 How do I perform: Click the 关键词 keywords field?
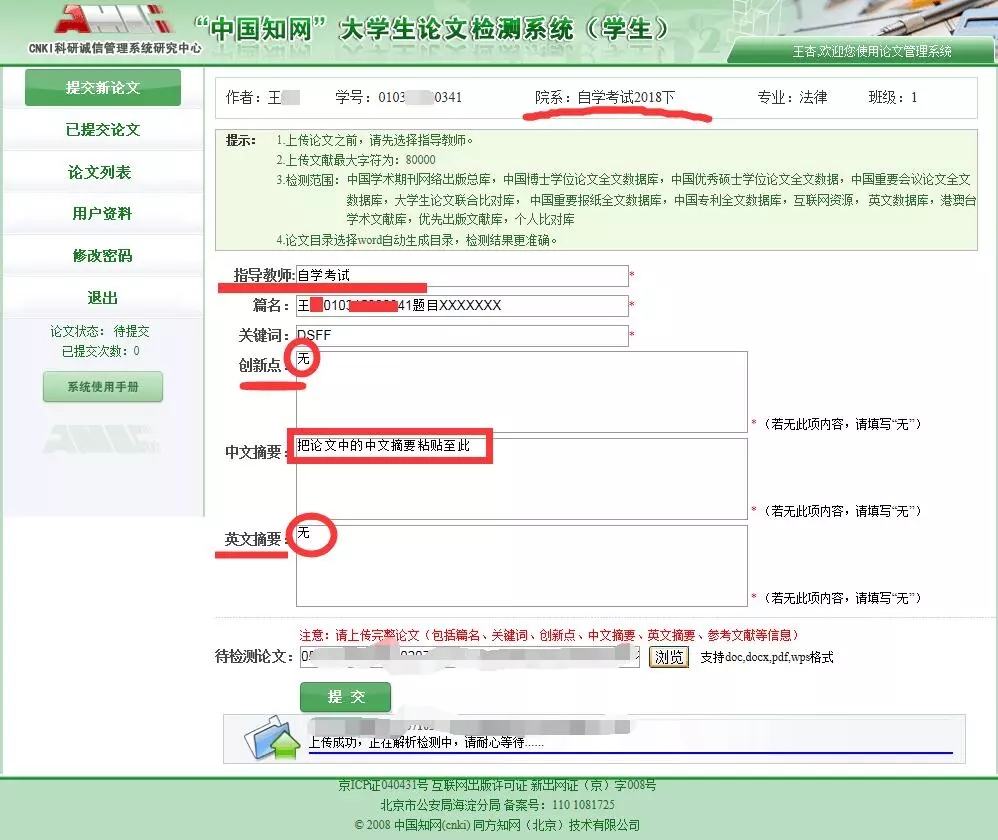(x=462, y=336)
